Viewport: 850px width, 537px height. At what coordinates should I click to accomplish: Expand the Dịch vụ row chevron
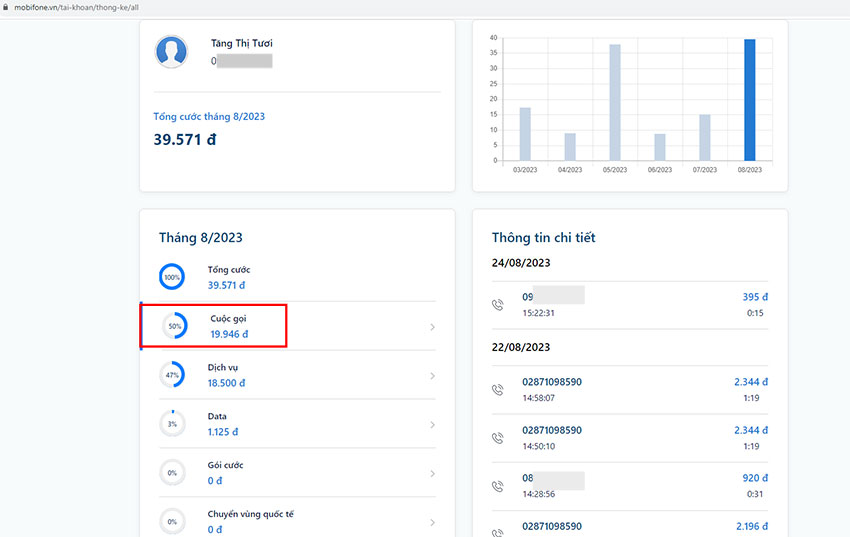point(432,376)
